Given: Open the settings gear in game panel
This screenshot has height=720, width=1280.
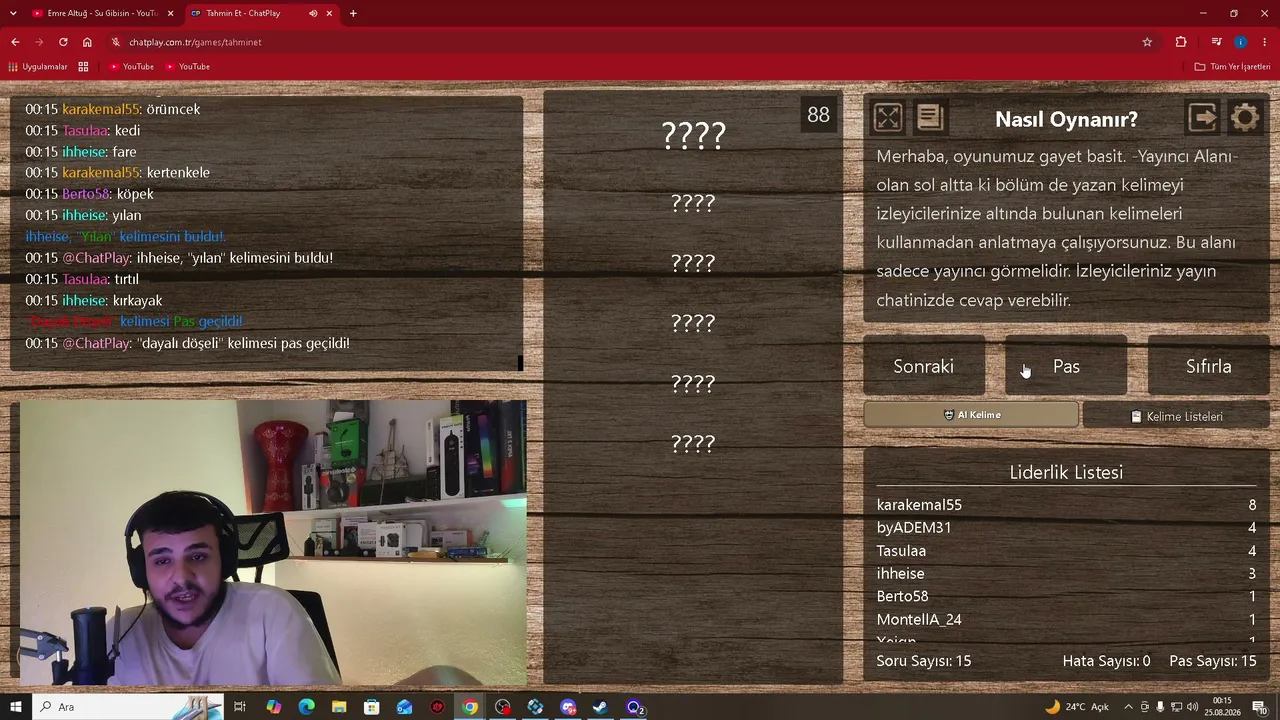Looking at the screenshot, I should (x=1245, y=118).
